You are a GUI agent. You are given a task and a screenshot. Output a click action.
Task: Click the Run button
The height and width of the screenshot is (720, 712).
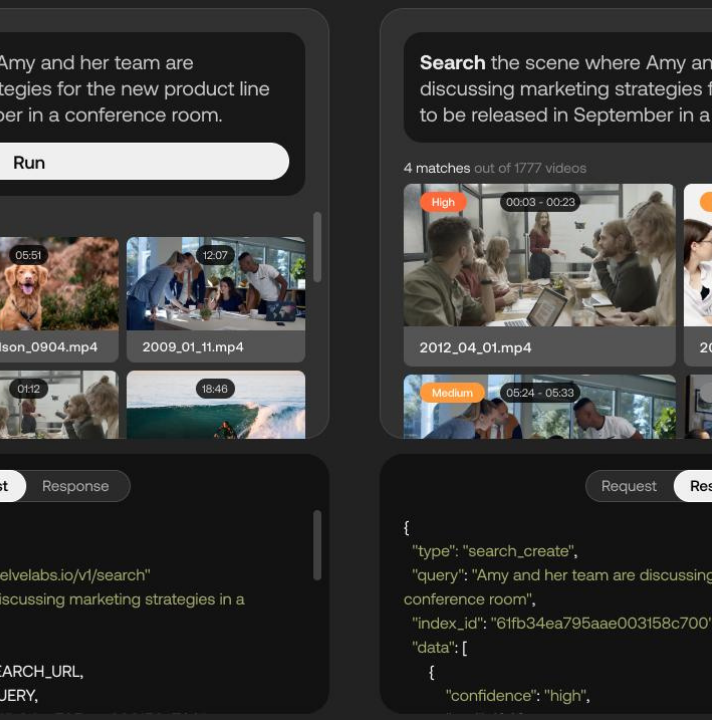pos(144,162)
